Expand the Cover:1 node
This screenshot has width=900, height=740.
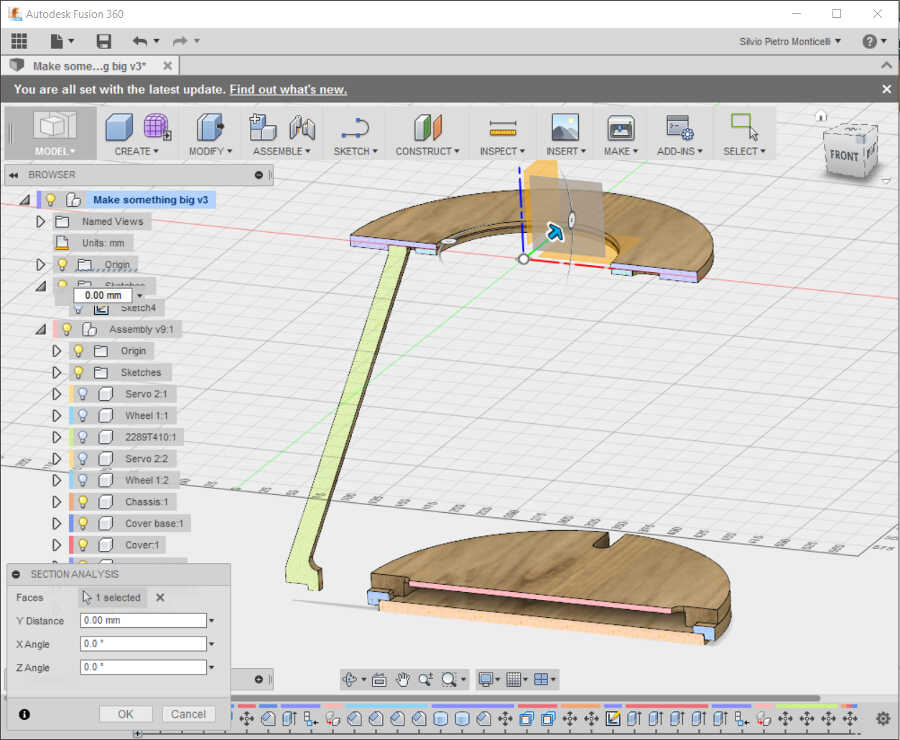pos(56,545)
